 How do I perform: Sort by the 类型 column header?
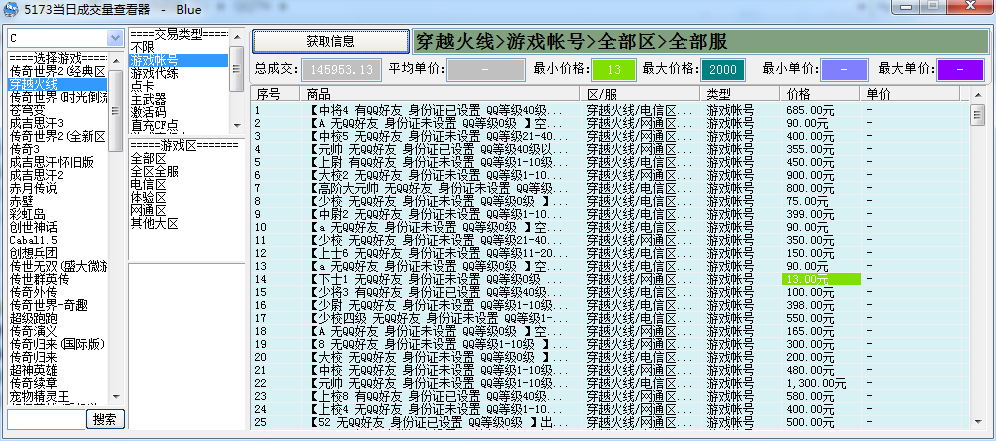(741, 94)
